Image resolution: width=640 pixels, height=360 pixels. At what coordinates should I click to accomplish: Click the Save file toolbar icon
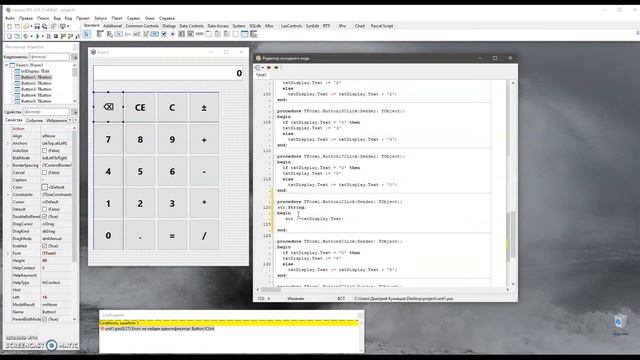(x=37, y=27)
